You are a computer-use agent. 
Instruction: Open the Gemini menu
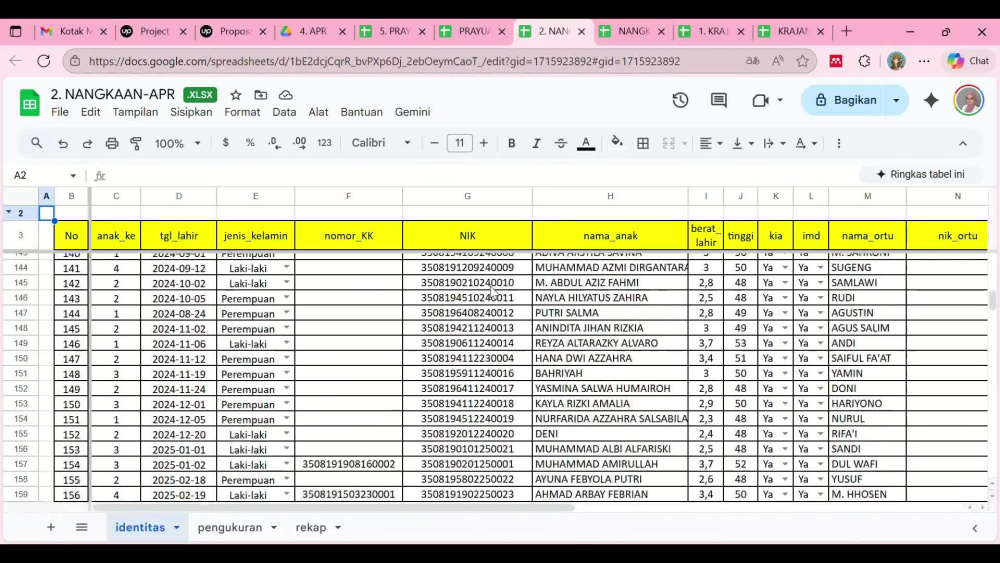[412, 112]
